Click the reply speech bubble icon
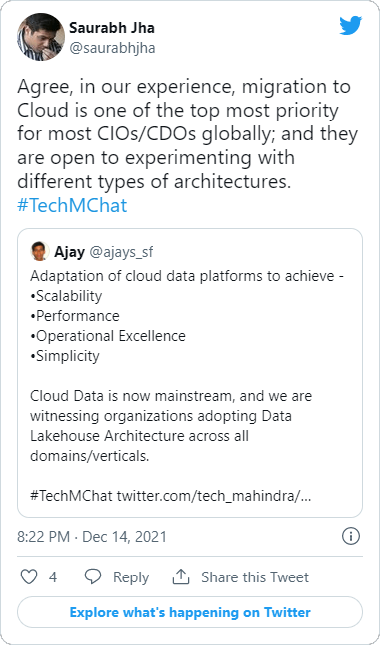 [x=93, y=577]
